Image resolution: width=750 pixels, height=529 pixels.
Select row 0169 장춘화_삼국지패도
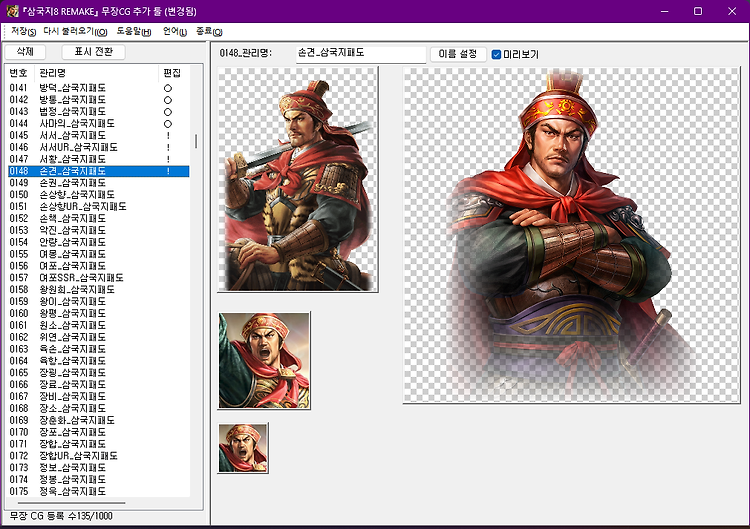pos(99,420)
